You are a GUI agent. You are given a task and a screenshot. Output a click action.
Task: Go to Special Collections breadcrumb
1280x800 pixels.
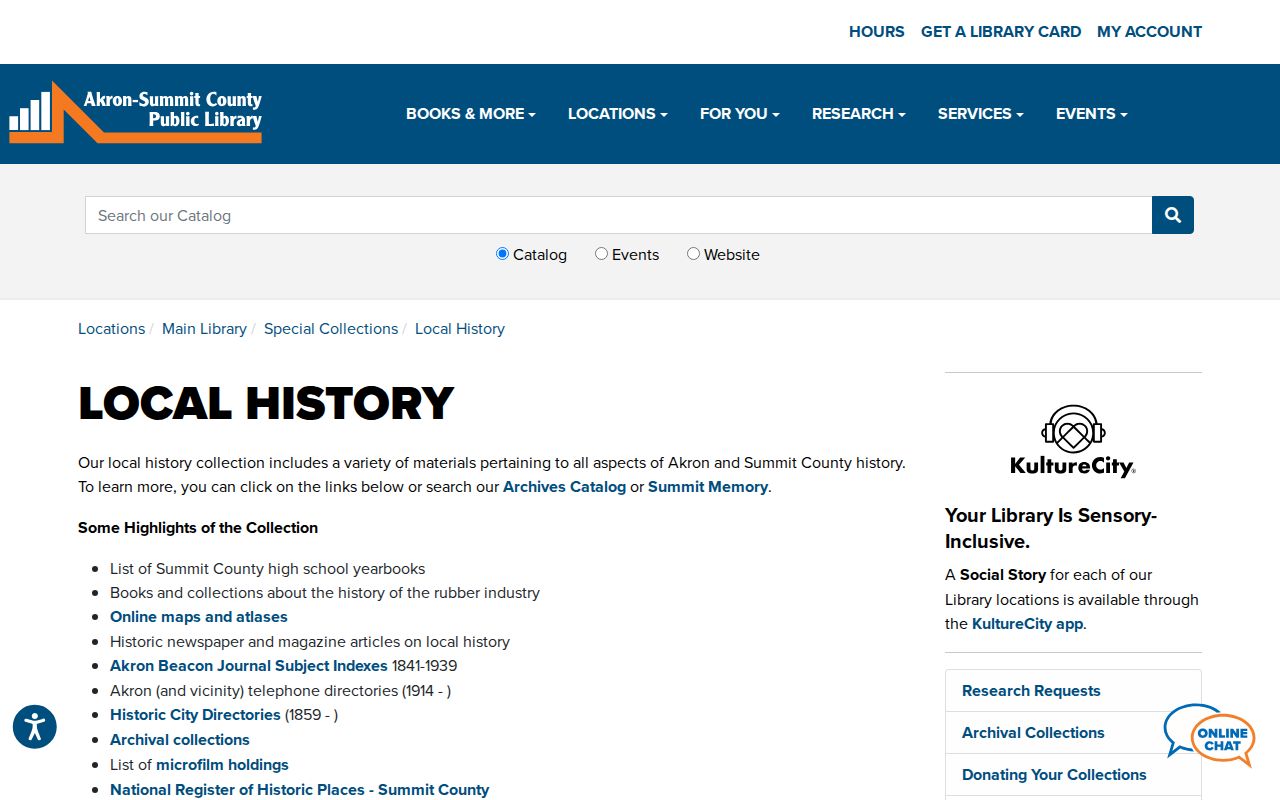point(331,329)
